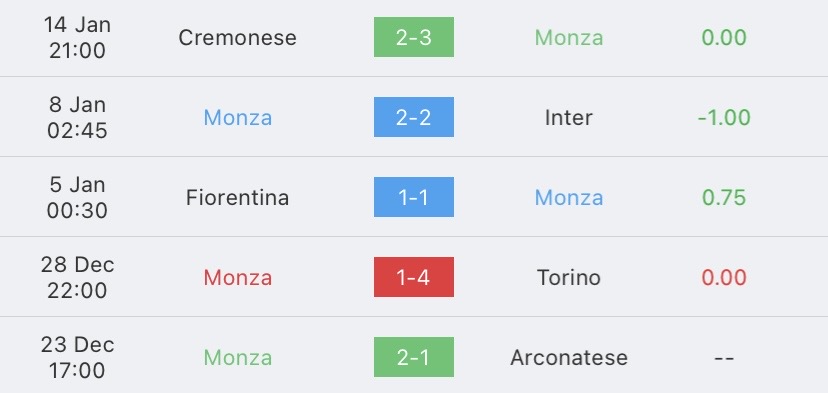Screen dimensions: 828x393
Task: Open the Cremonese 2-3 Monza score badge
Action: click(413, 37)
